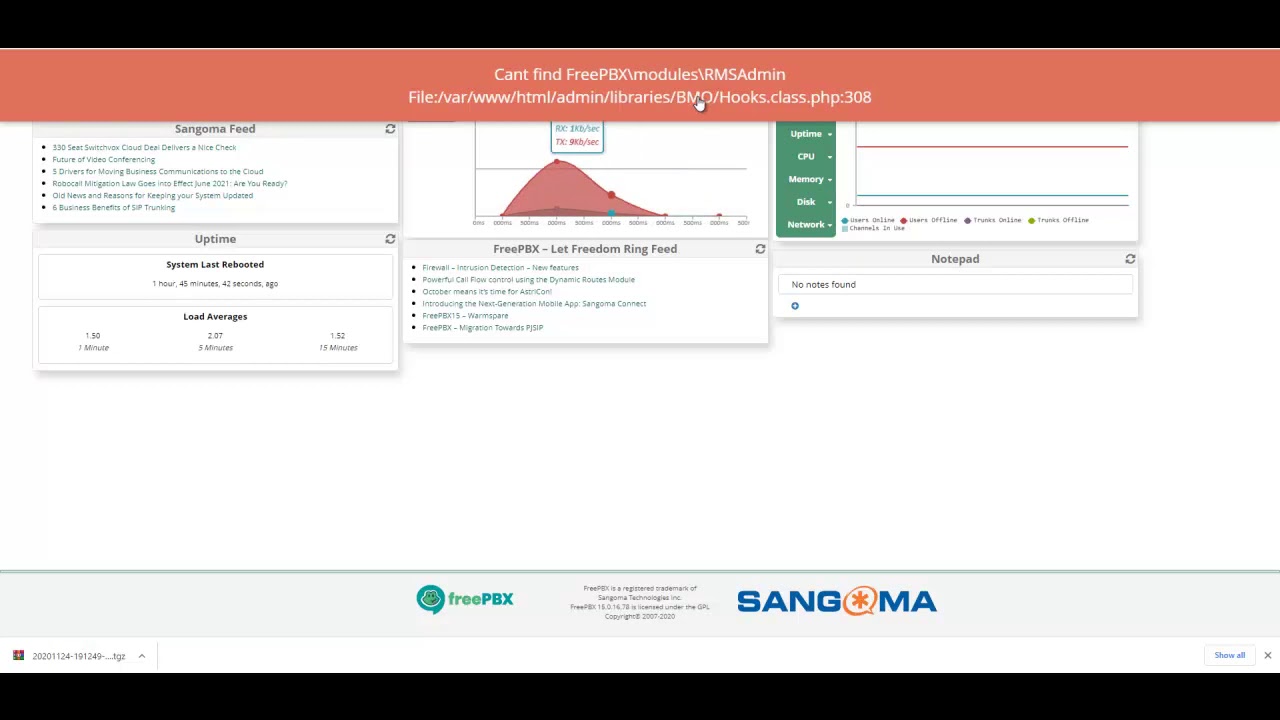Click 'System Last Rebooted' heading
Viewport: 1280px width, 720px height.
pyautogui.click(x=215, y=265)
